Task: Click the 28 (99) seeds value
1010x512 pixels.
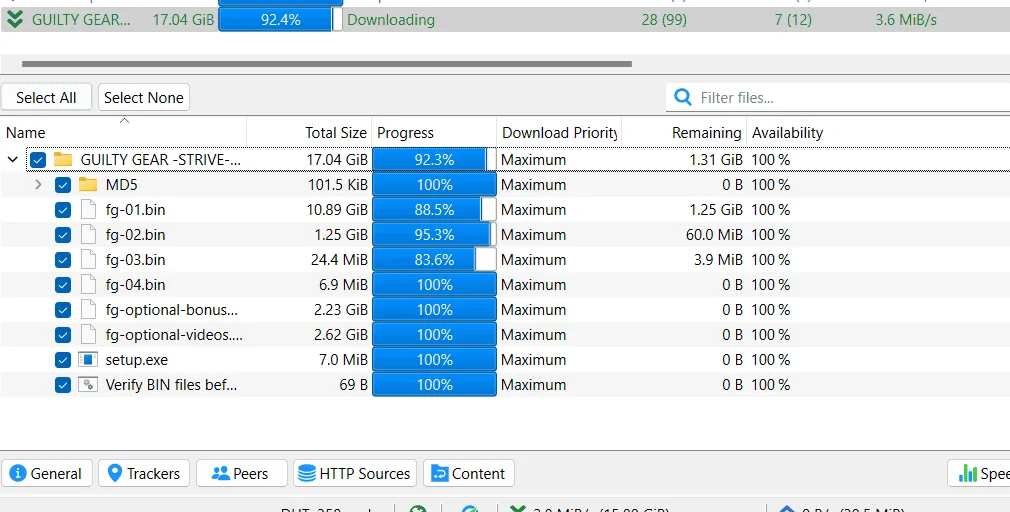Action: (664, 20)
